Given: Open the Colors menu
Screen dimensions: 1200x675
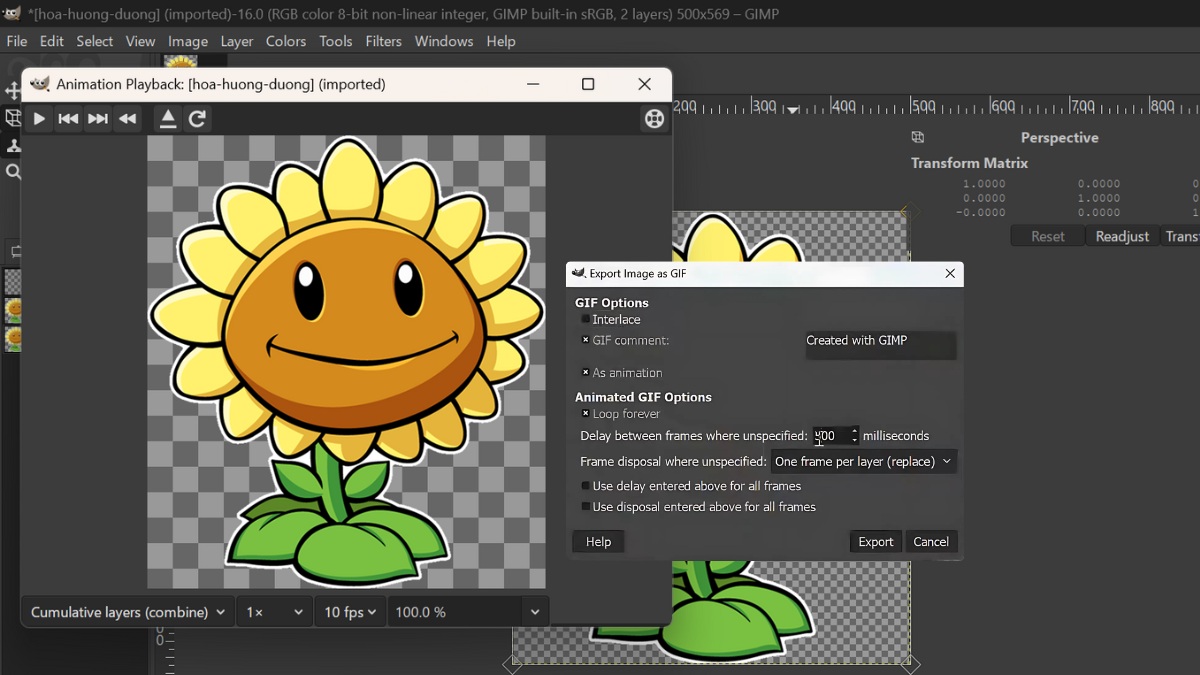Looking at the screenshot, I should coord(286,42).
